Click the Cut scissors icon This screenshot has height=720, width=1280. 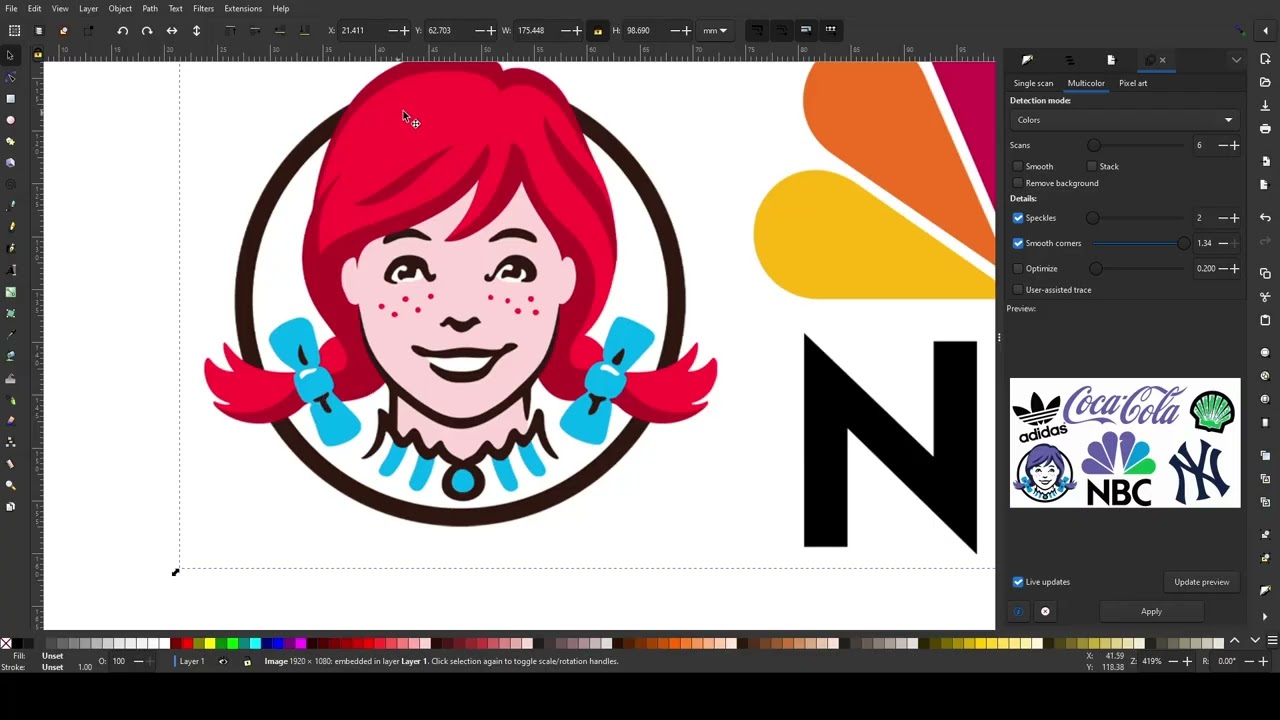tap(1265, 297)
